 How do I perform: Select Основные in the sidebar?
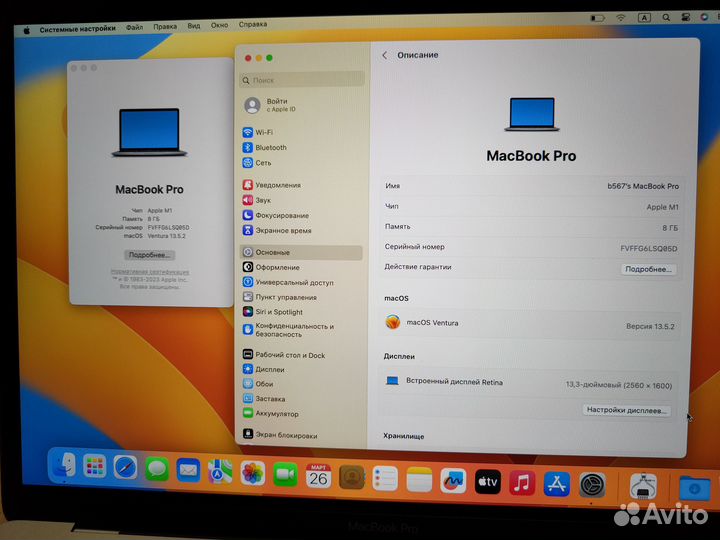coord(301,252)
